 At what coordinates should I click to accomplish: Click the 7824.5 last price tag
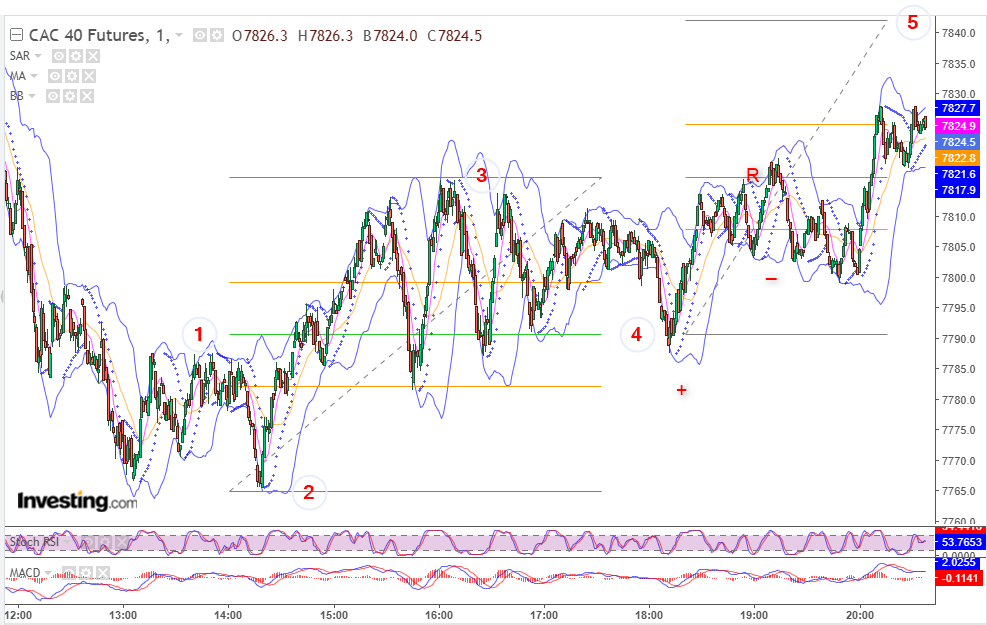[x=958, y=142]
